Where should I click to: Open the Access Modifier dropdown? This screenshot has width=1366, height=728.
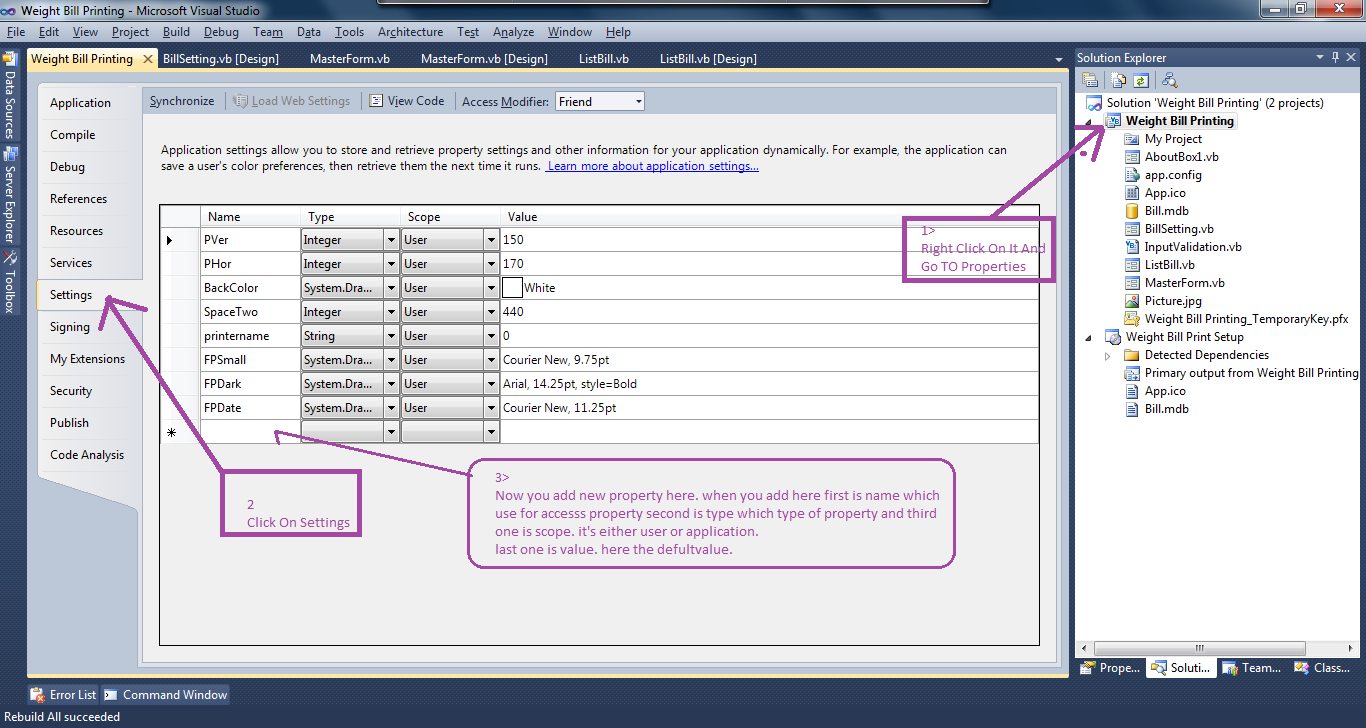tap(637, 100)
